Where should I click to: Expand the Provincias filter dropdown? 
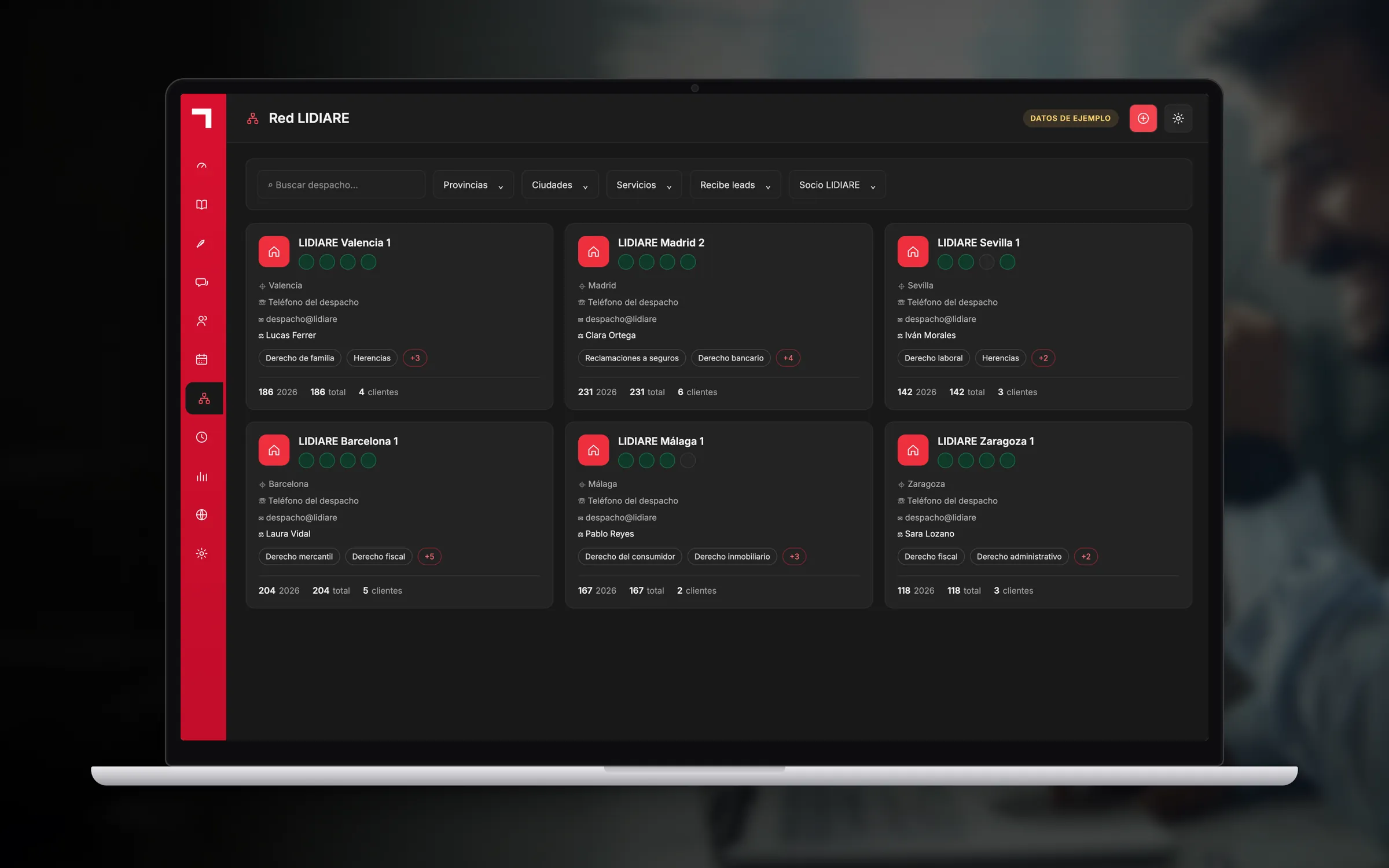473,185
